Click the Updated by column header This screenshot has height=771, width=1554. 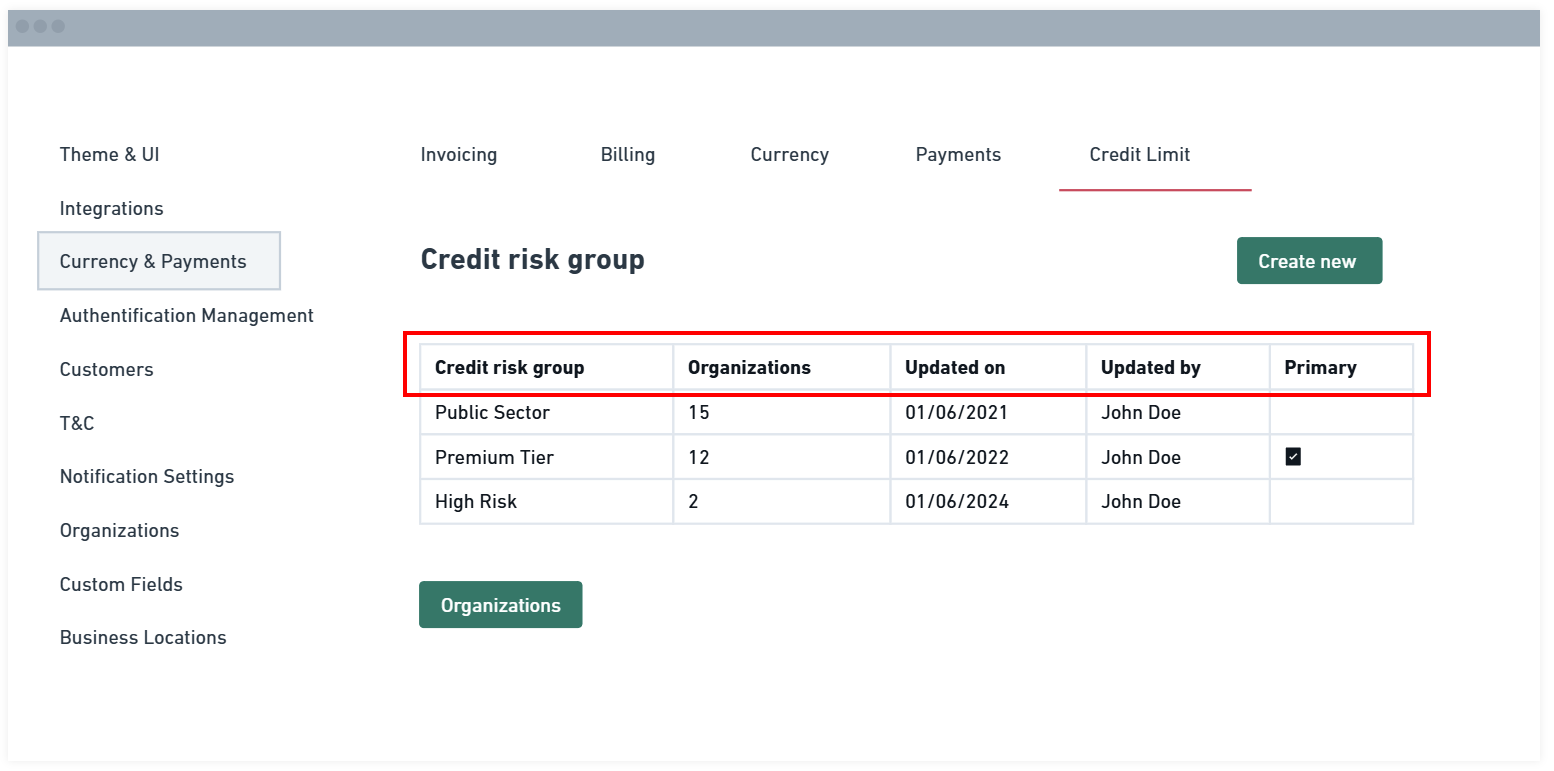1178,367
